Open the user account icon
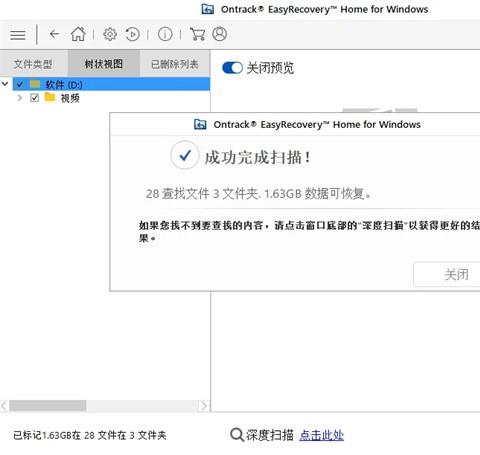This screenshot has width=480, height=455. (x=220, y=34)
